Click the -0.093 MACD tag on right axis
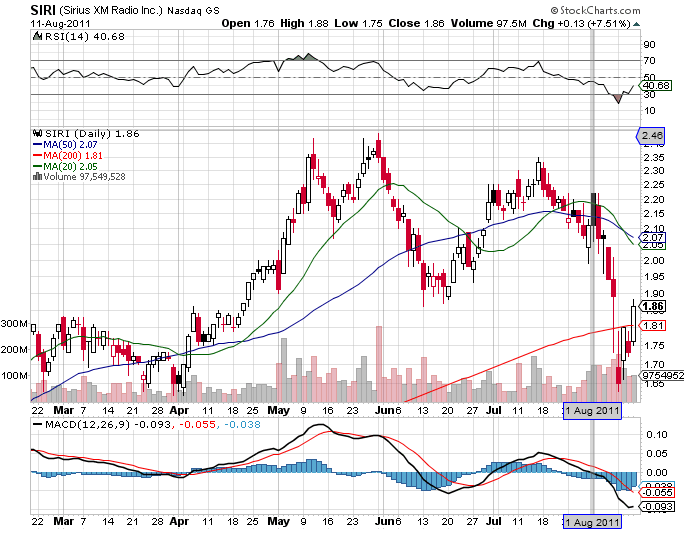Screen dimensions: 688x535 click(657, 506)
